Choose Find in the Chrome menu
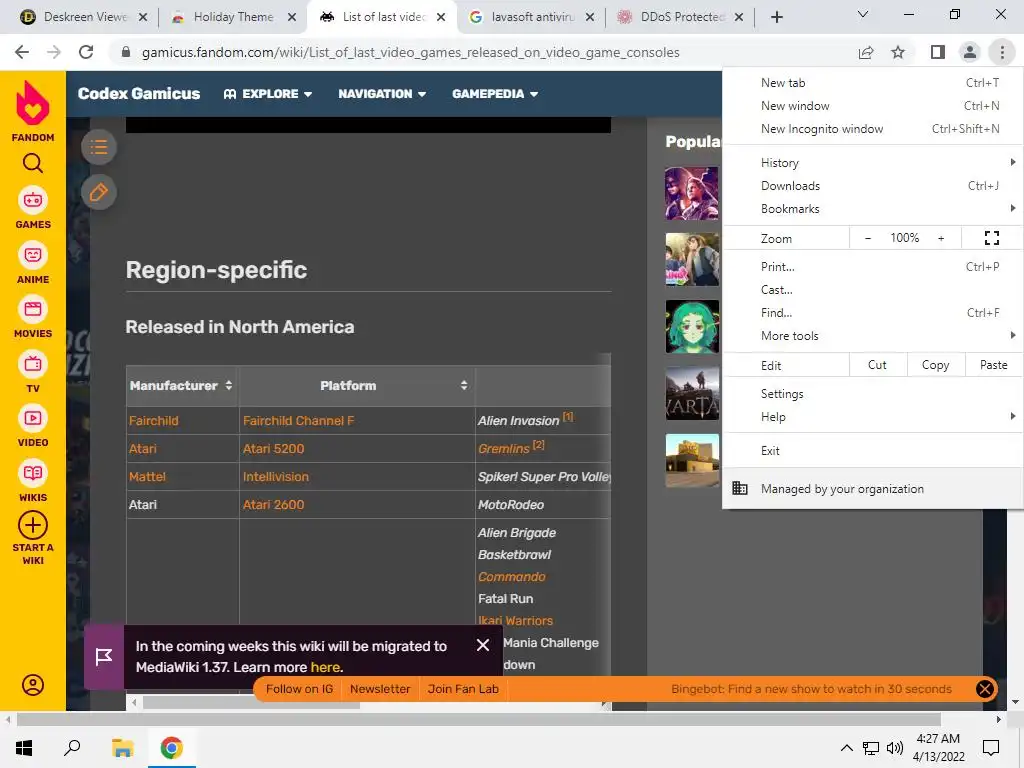The image size is (1024, 768). click(872, 313)
